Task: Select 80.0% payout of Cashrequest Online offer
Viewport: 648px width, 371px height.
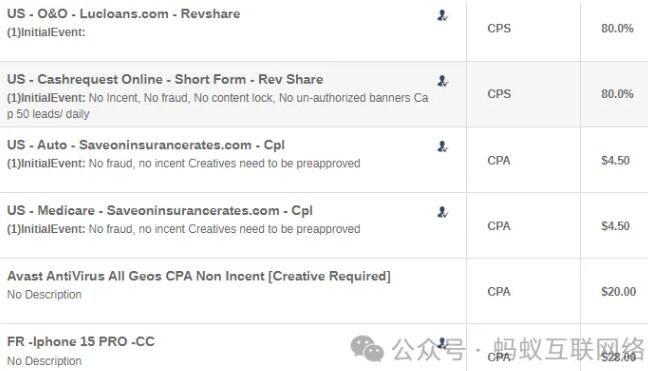Action: tap(617, 94)
